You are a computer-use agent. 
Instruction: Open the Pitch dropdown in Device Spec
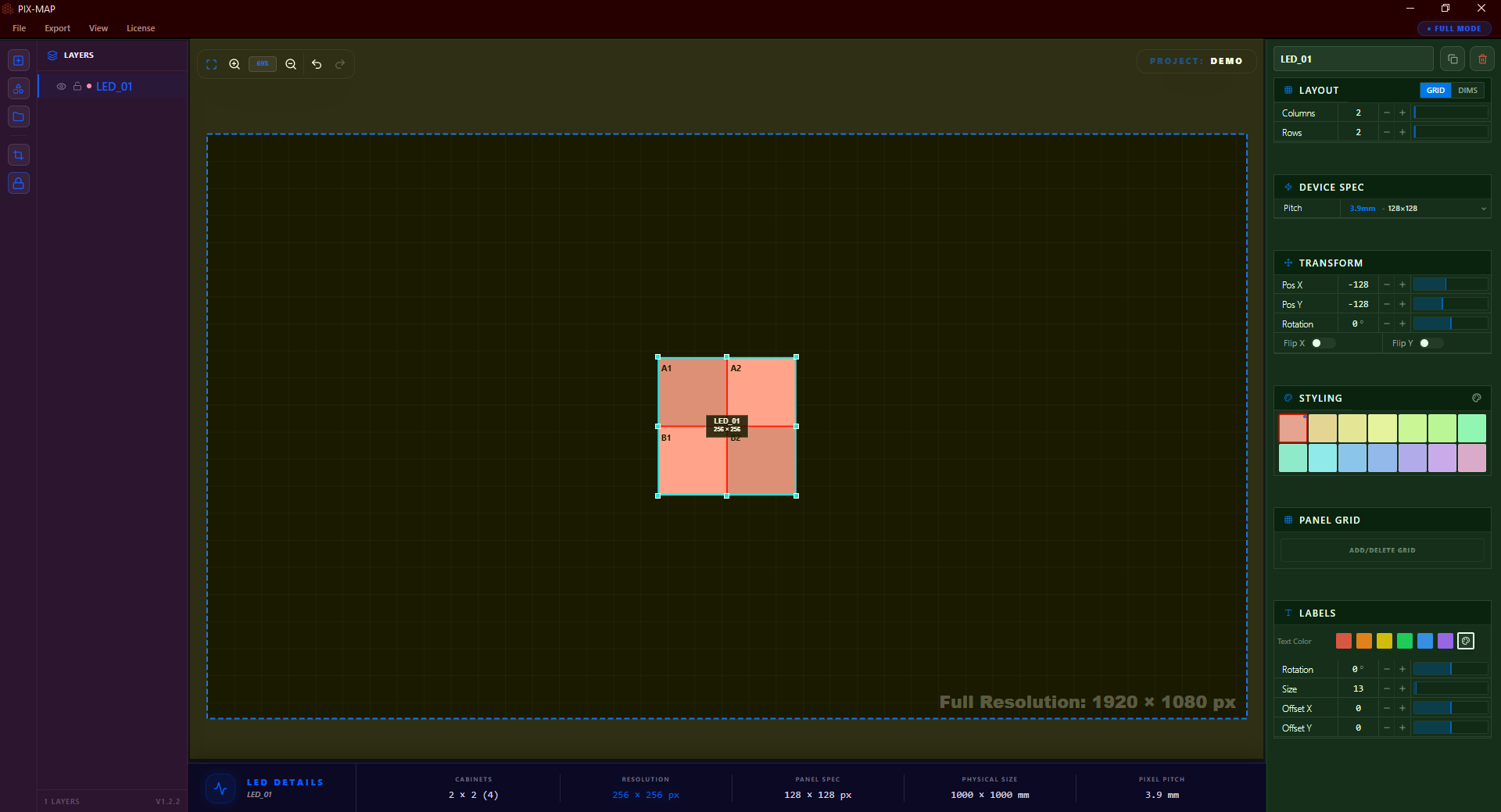pyautogui.click(x=1483, y=209)
